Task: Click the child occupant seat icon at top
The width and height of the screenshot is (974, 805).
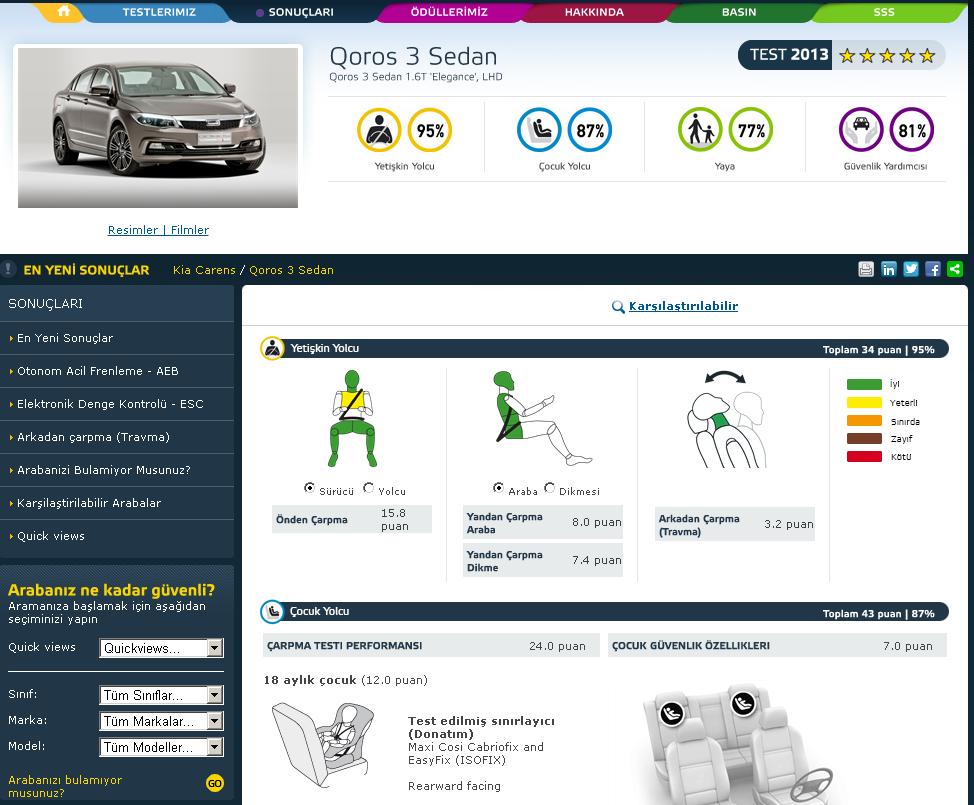Action: pyautogui.click(x=539, y=130)
